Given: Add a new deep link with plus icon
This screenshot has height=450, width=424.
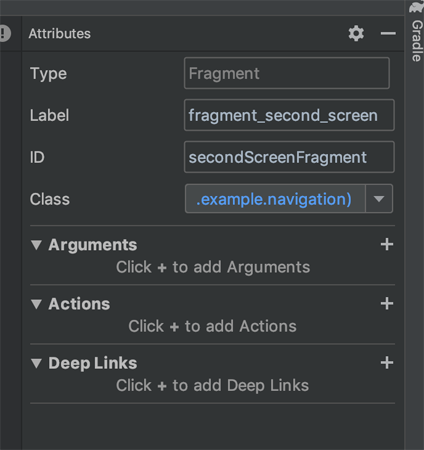Looking at the screenshot, I should pyautogui.click(x=387, y=362).
